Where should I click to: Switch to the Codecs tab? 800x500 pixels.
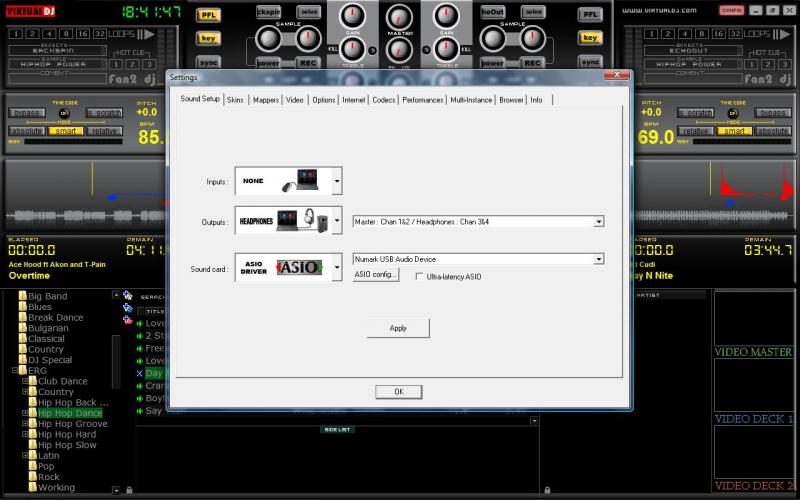pyautogui.click(x=384, y=100)
